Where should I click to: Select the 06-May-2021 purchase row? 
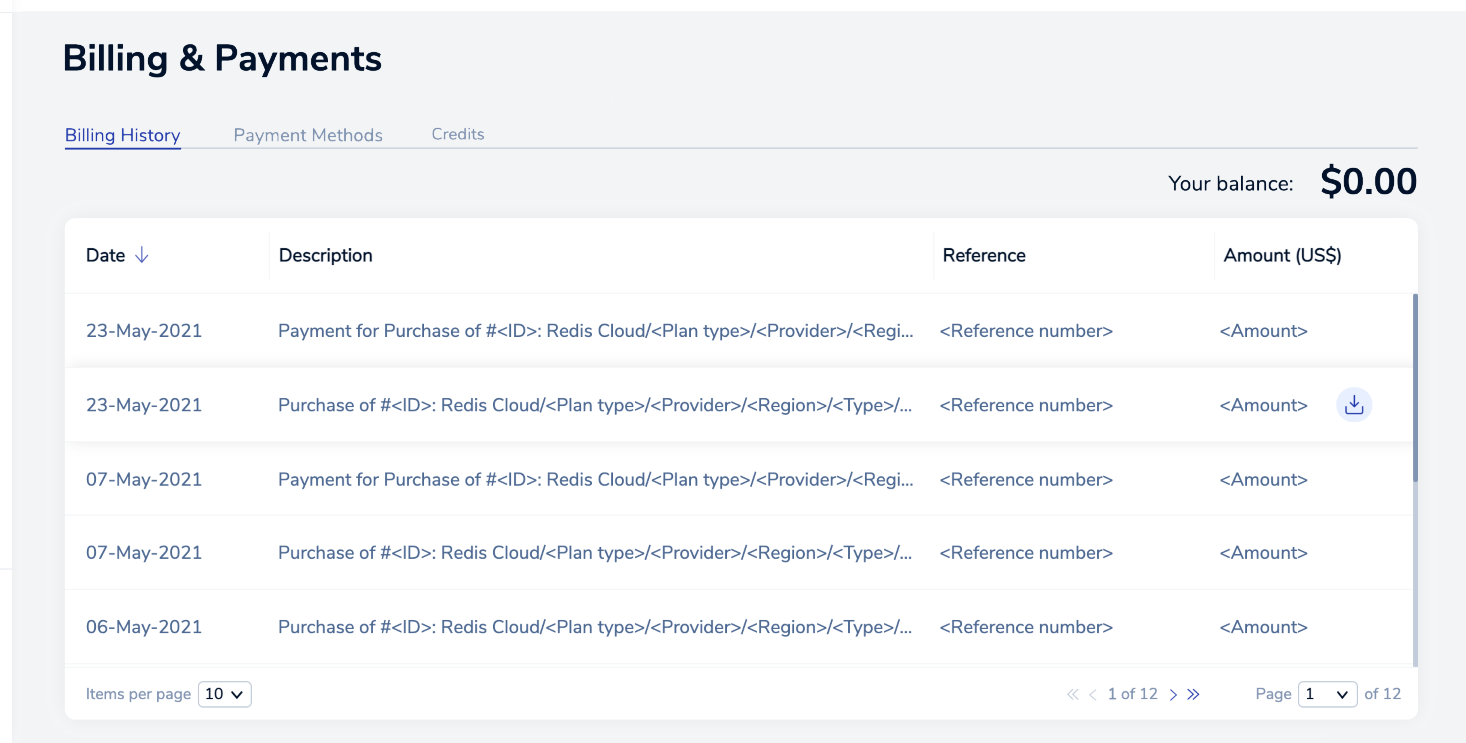(x=595, y=627)
